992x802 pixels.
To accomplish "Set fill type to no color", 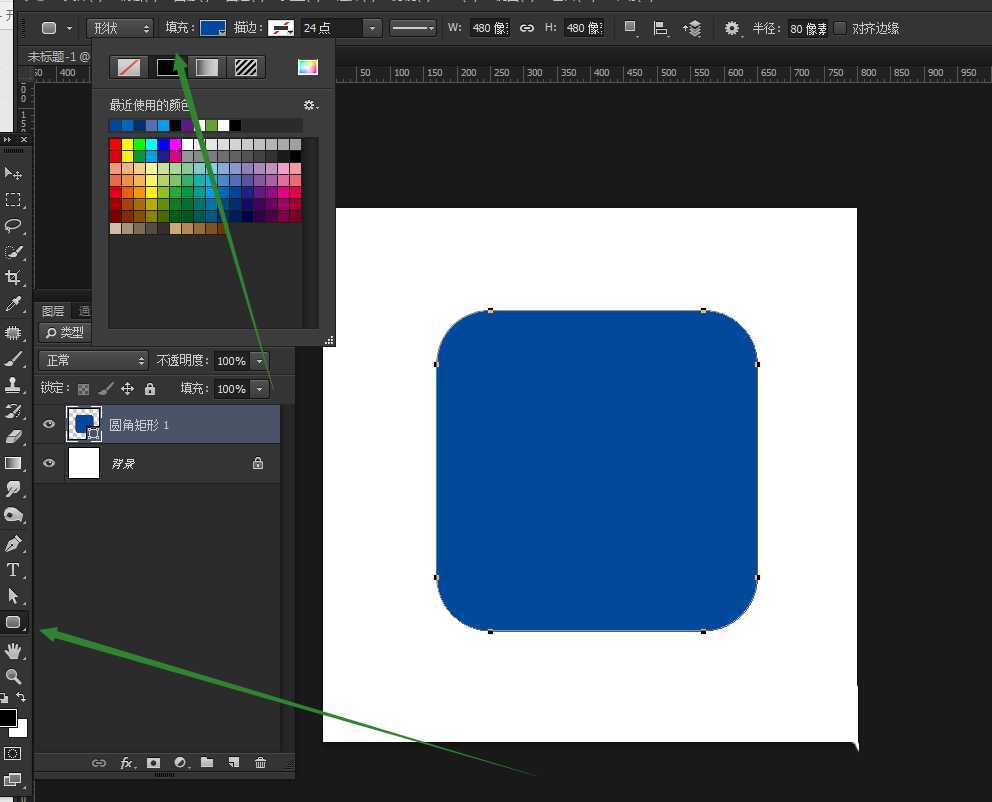I will coord(129,67).
